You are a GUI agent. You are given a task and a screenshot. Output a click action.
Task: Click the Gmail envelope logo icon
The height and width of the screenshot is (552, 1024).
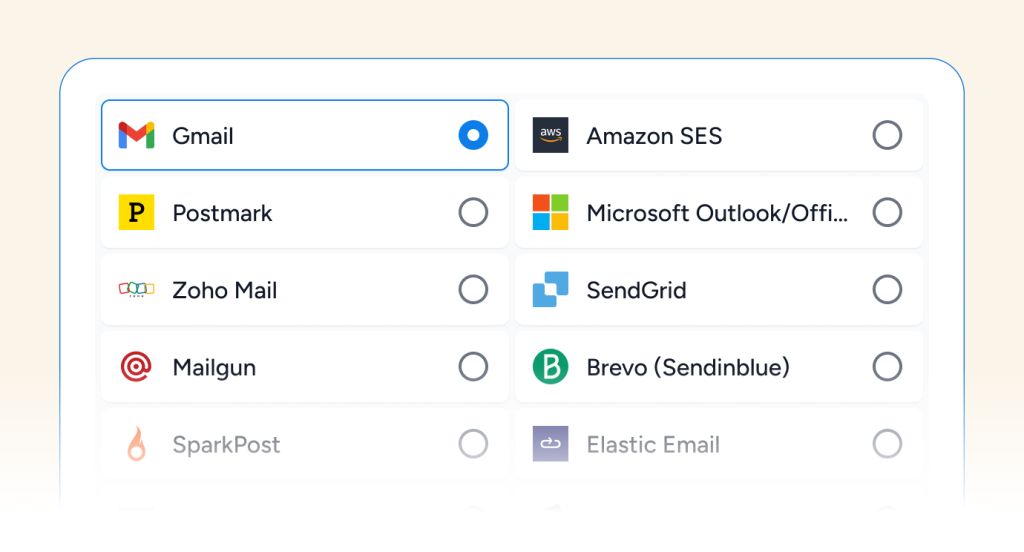(x=136, y=135)
